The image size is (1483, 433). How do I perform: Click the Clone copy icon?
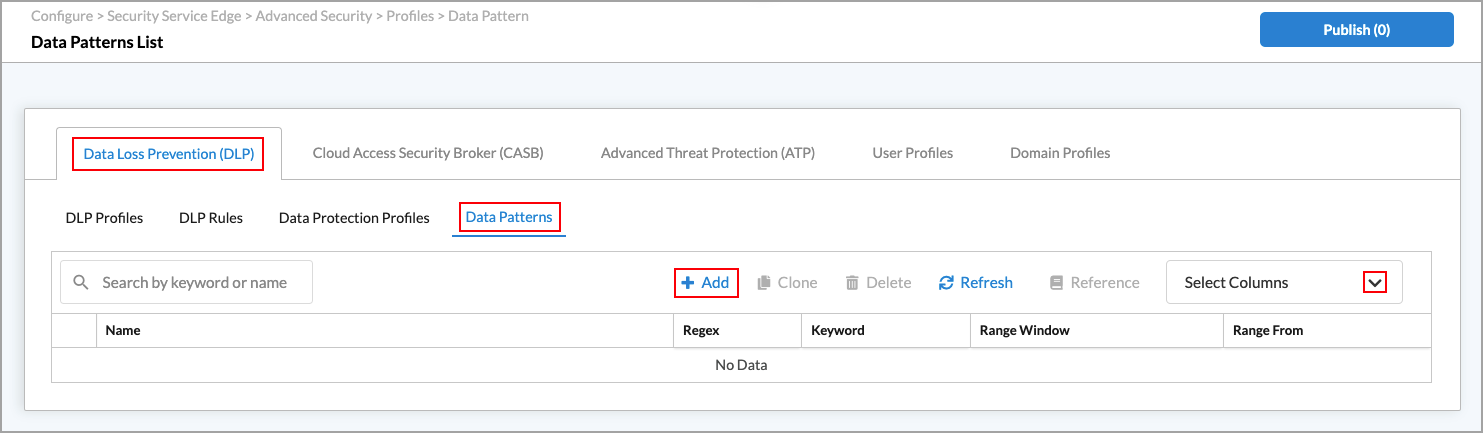tap(764, 283)
